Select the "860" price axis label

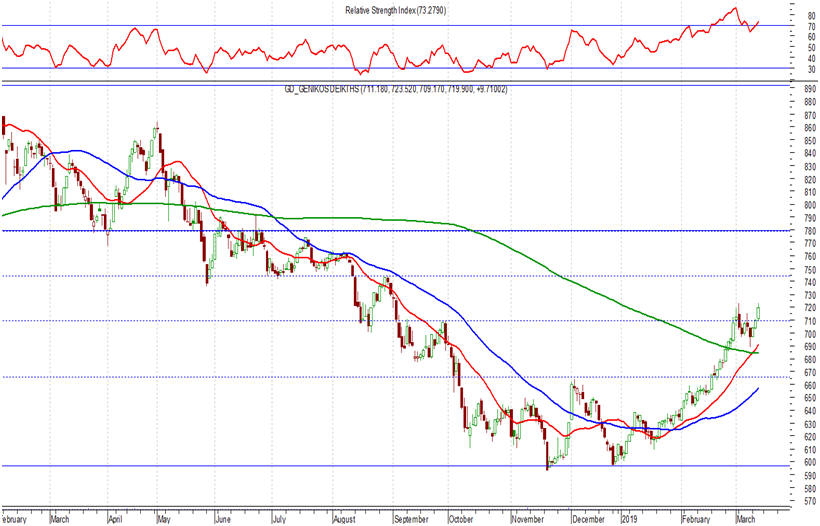click(810, 128)
